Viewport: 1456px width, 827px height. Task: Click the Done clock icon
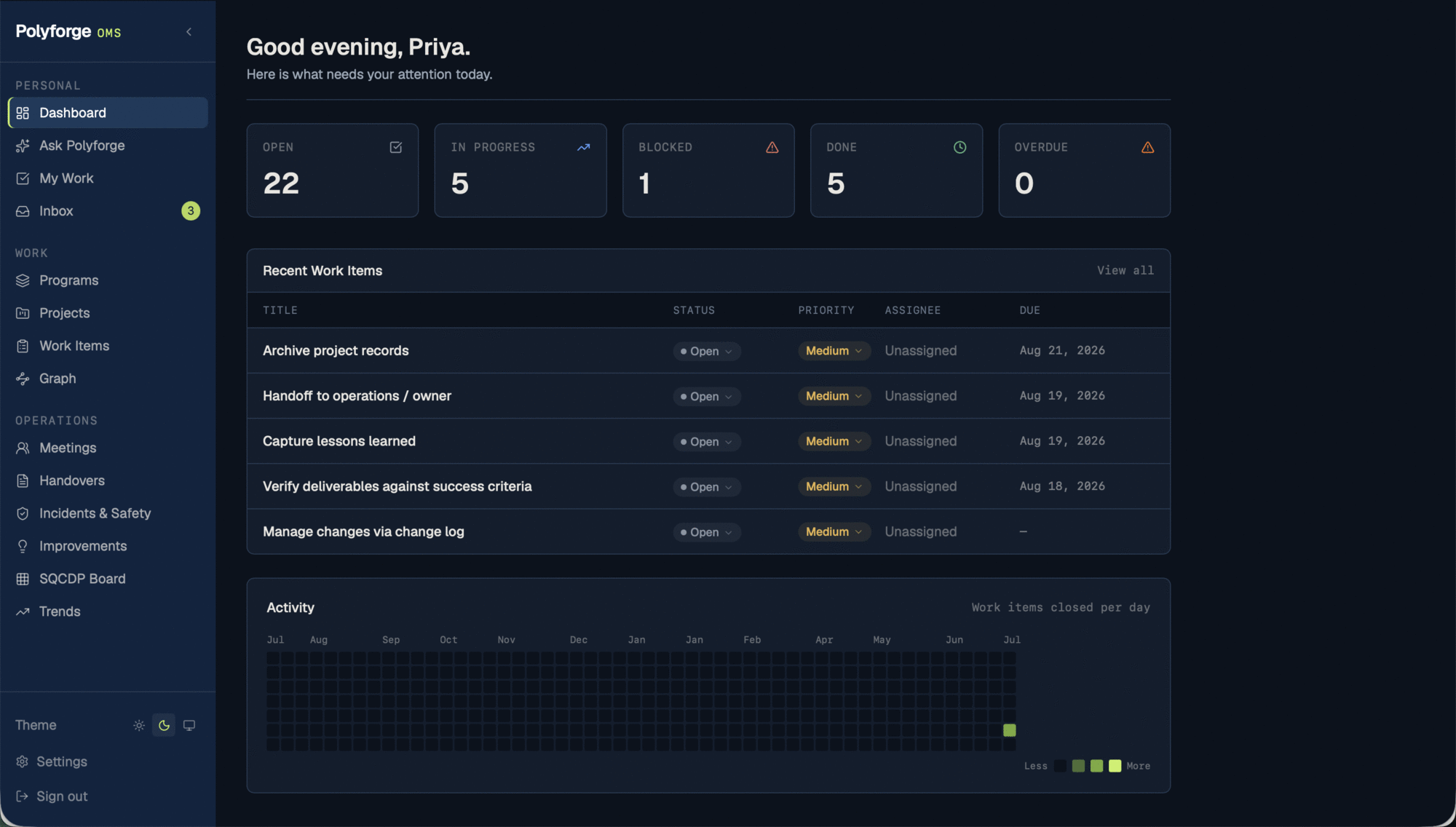[960, 147]
